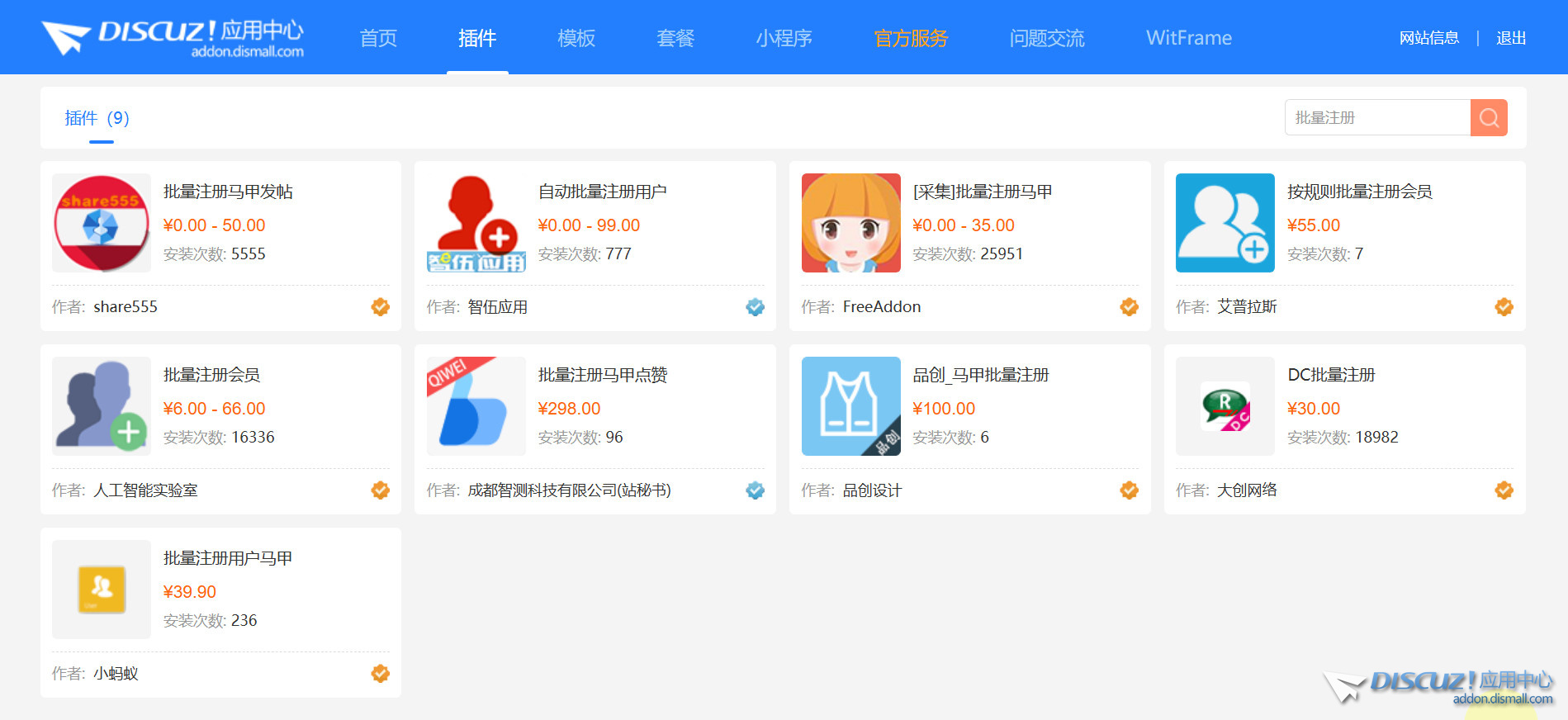Open the 按规则批量注册会员 blue users icon

pyautogui.click(x=1225, y=223)
